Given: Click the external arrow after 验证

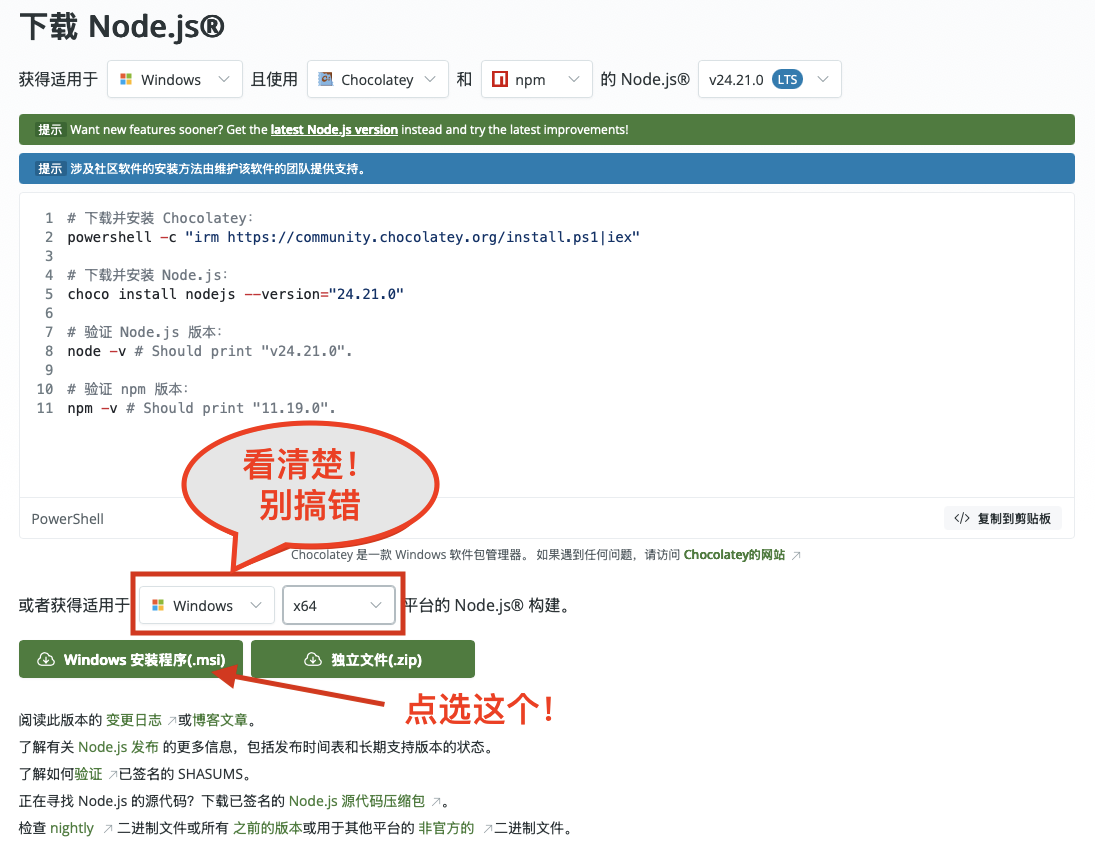Looking at the screenshot, I should 112,775.
